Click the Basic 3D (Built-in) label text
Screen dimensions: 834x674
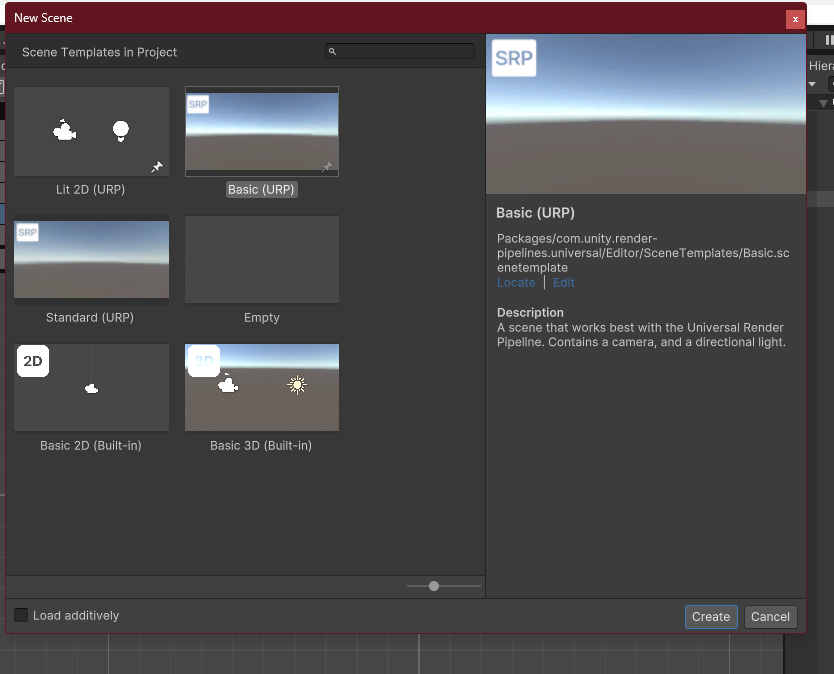pos(261,445)
